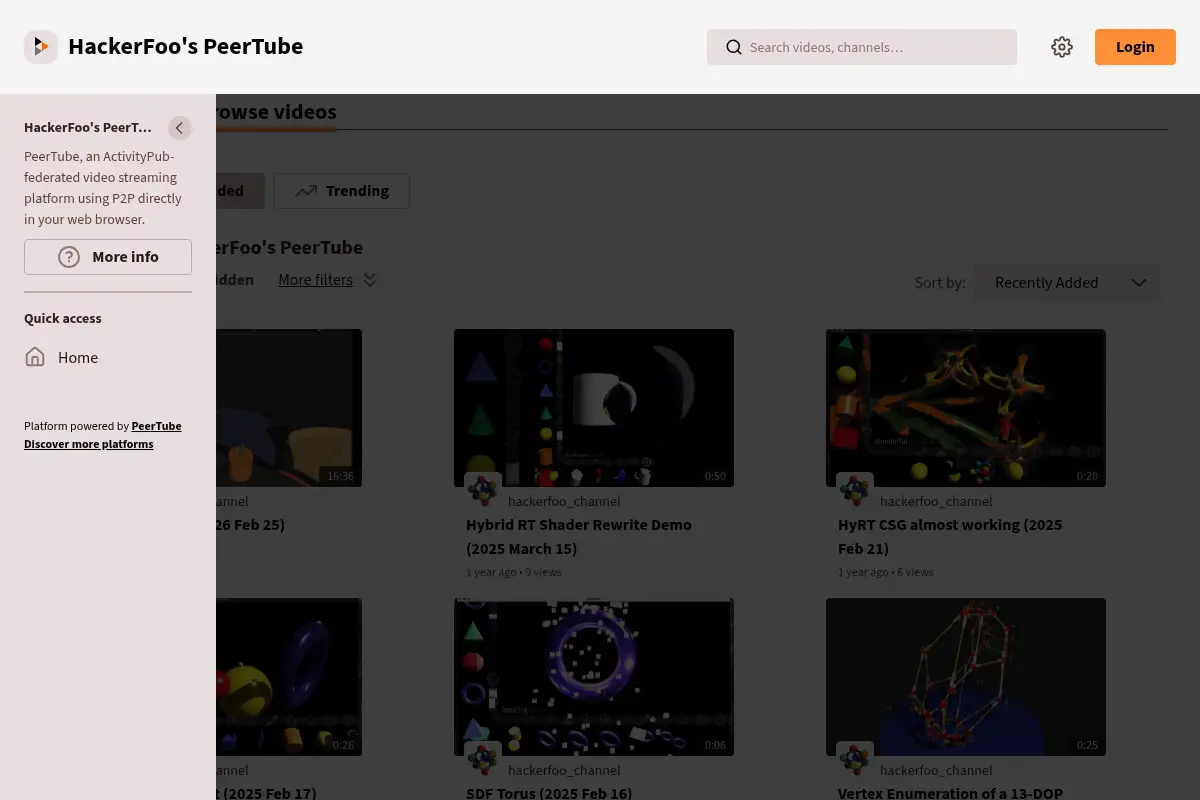Open SDF Torus video thumbnail
The image size is (1200, 800).
594,677
